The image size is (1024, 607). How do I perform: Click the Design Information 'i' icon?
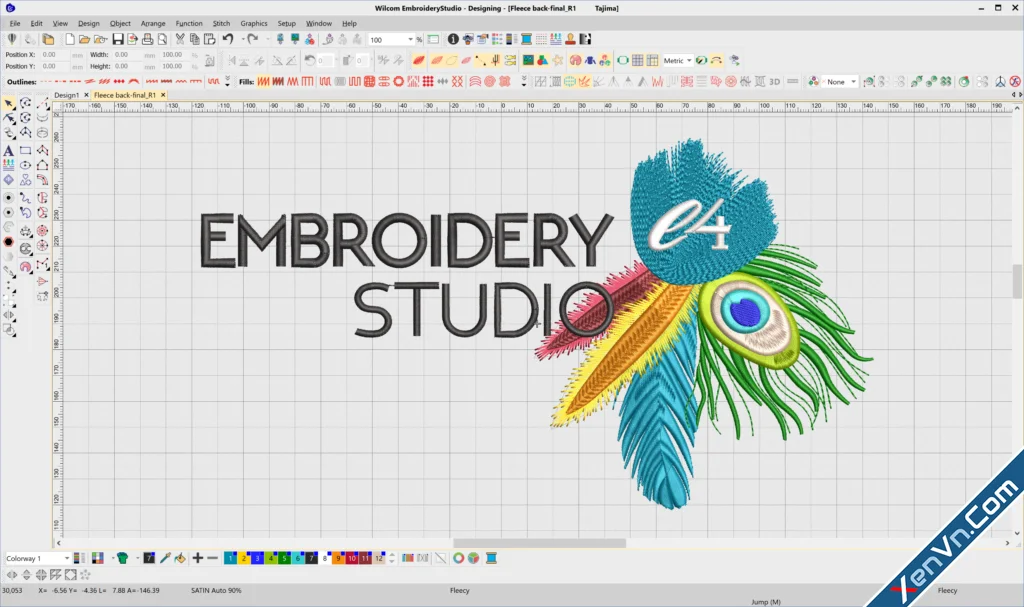(x=453, y=40)
